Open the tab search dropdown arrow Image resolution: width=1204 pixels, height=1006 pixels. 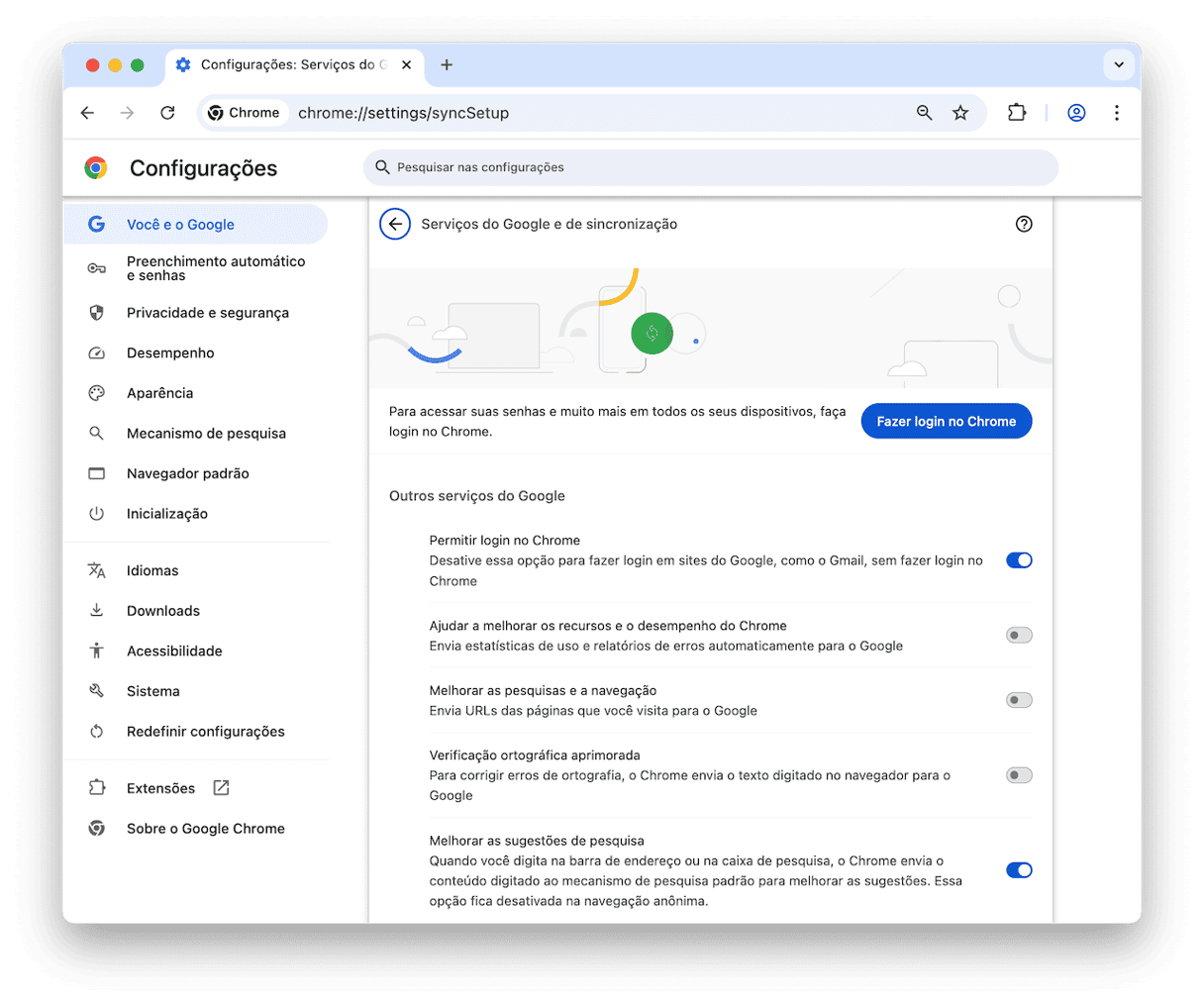coord(1119,64)
